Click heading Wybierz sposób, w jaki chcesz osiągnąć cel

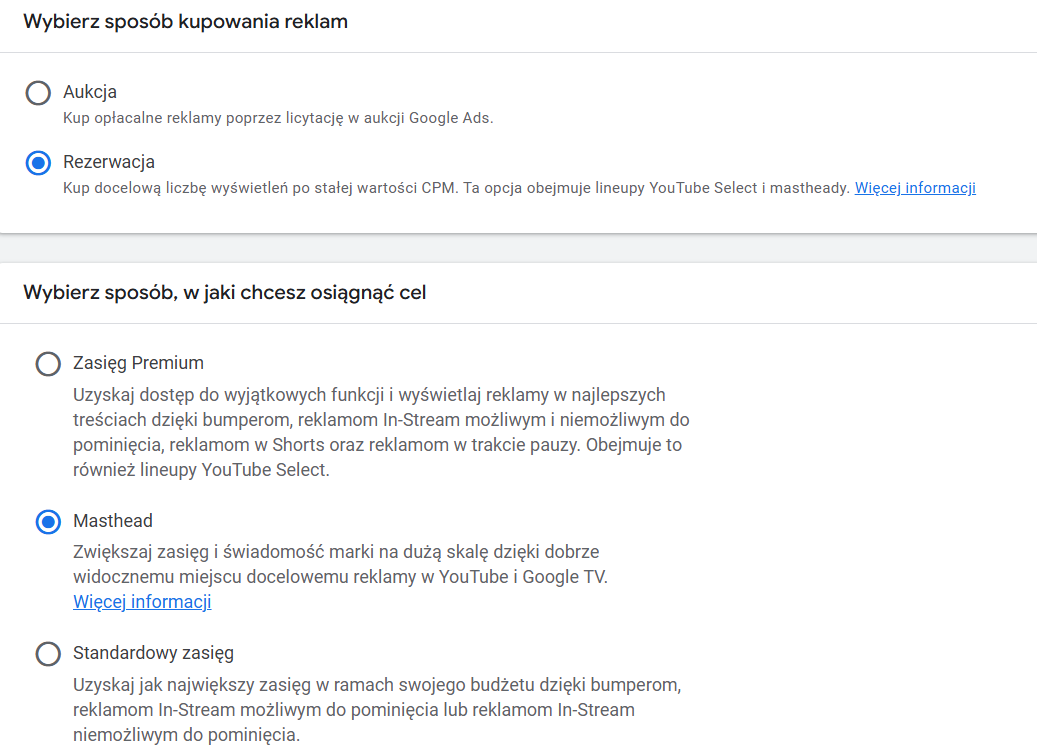(x=224, y=293)
